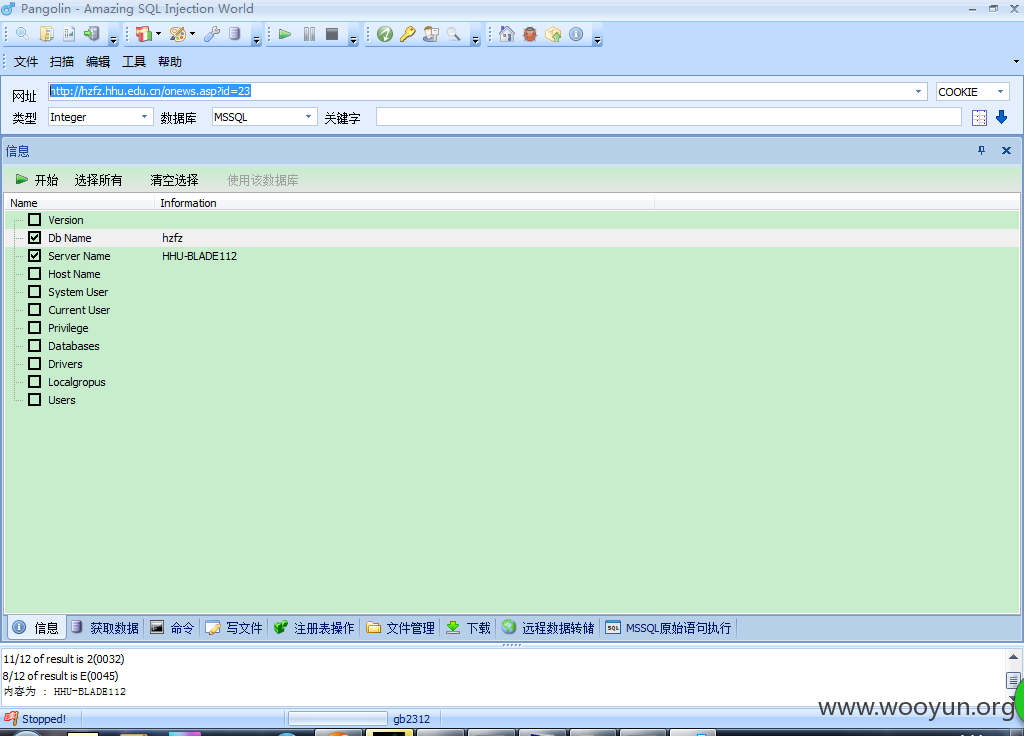The image size is (1024, 736).
Task: Click the grid selection icon beside keyword field
Action: 979,118
